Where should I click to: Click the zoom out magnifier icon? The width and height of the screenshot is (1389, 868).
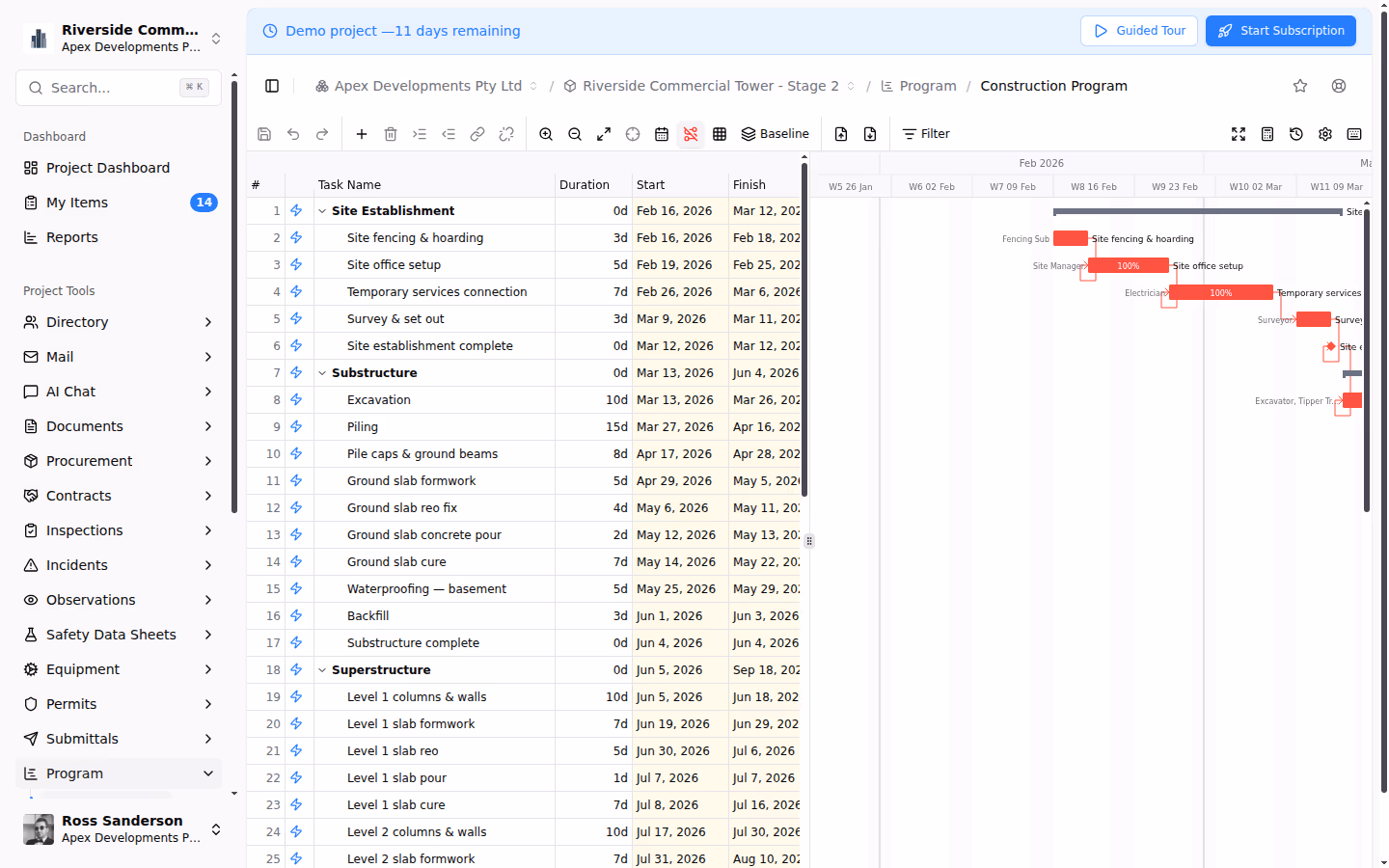click(x=575, y=134)
